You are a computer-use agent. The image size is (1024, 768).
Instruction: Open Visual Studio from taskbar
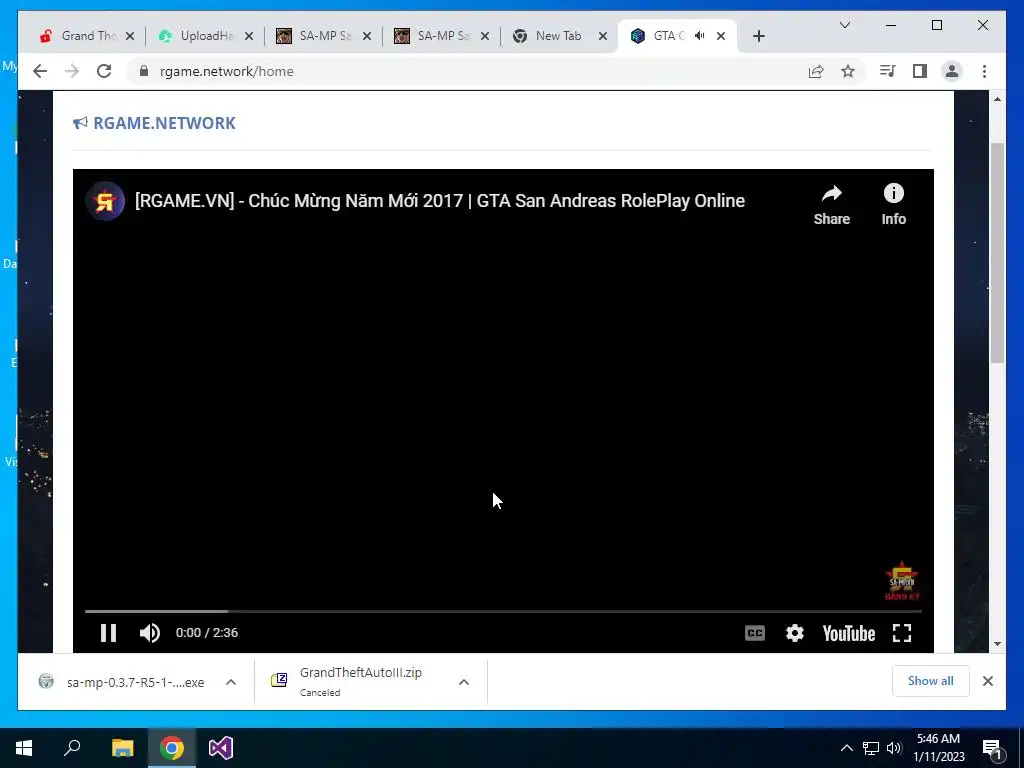(221, 748)
